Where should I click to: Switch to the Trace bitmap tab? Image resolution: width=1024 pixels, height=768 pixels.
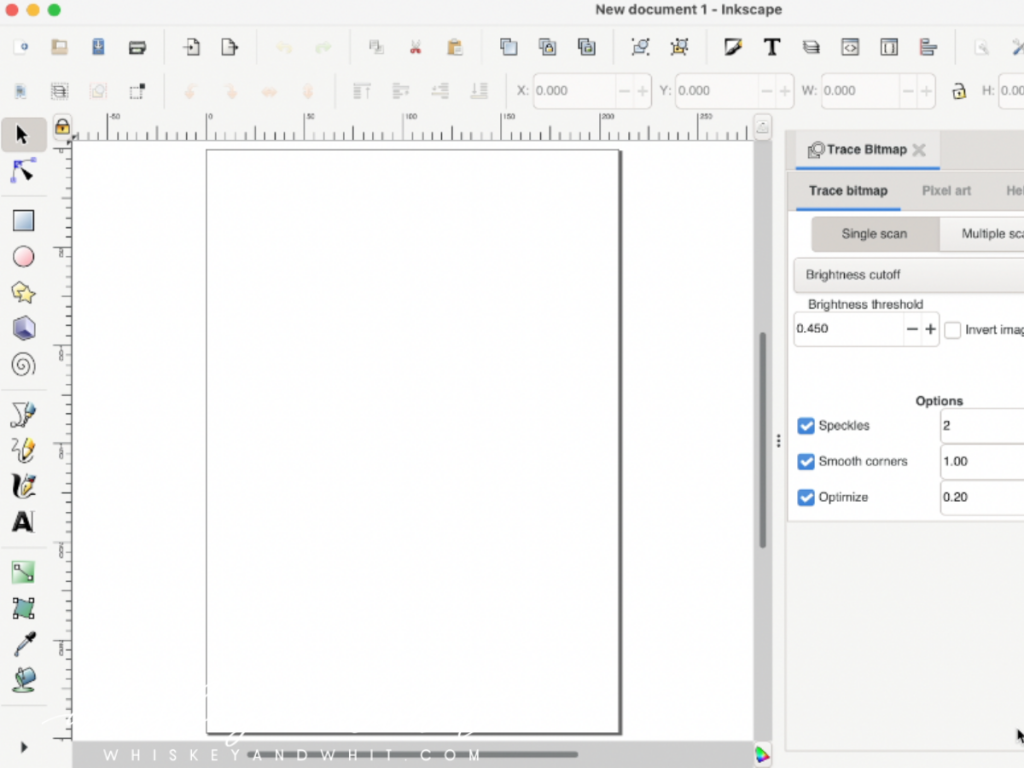pyautogui.click(x=848, y=191)
